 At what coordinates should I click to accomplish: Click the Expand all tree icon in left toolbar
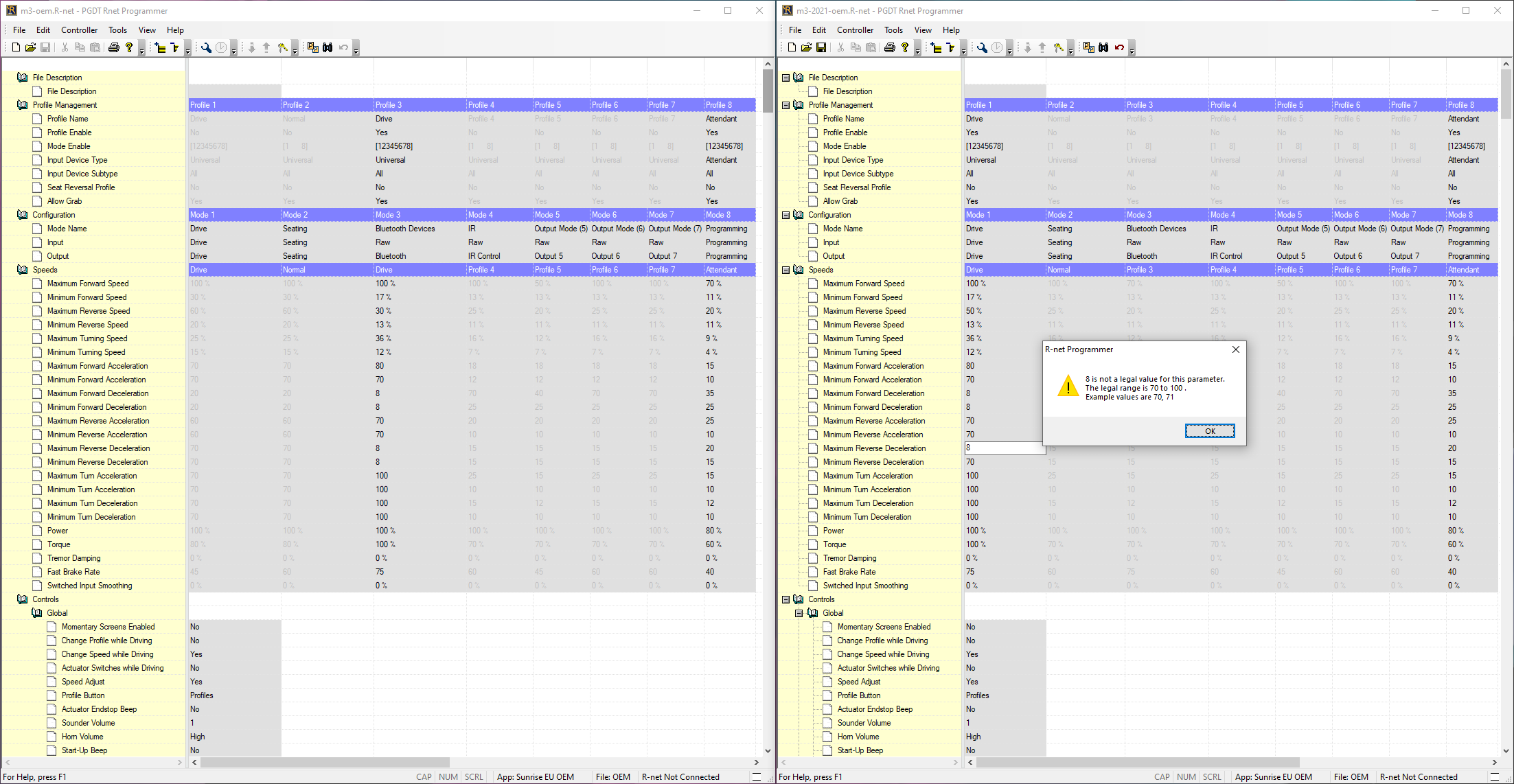[160, 47]
